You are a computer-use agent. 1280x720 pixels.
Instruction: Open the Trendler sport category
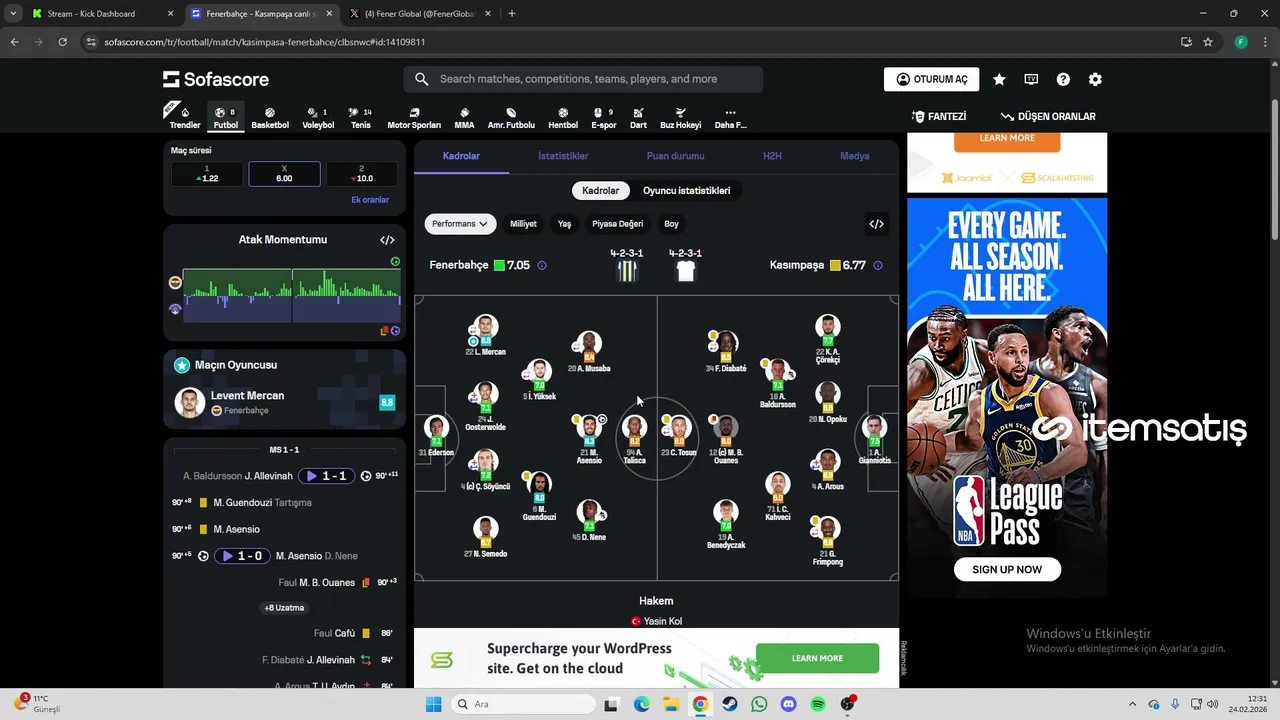pyautogui.click(x=185, y=117)
